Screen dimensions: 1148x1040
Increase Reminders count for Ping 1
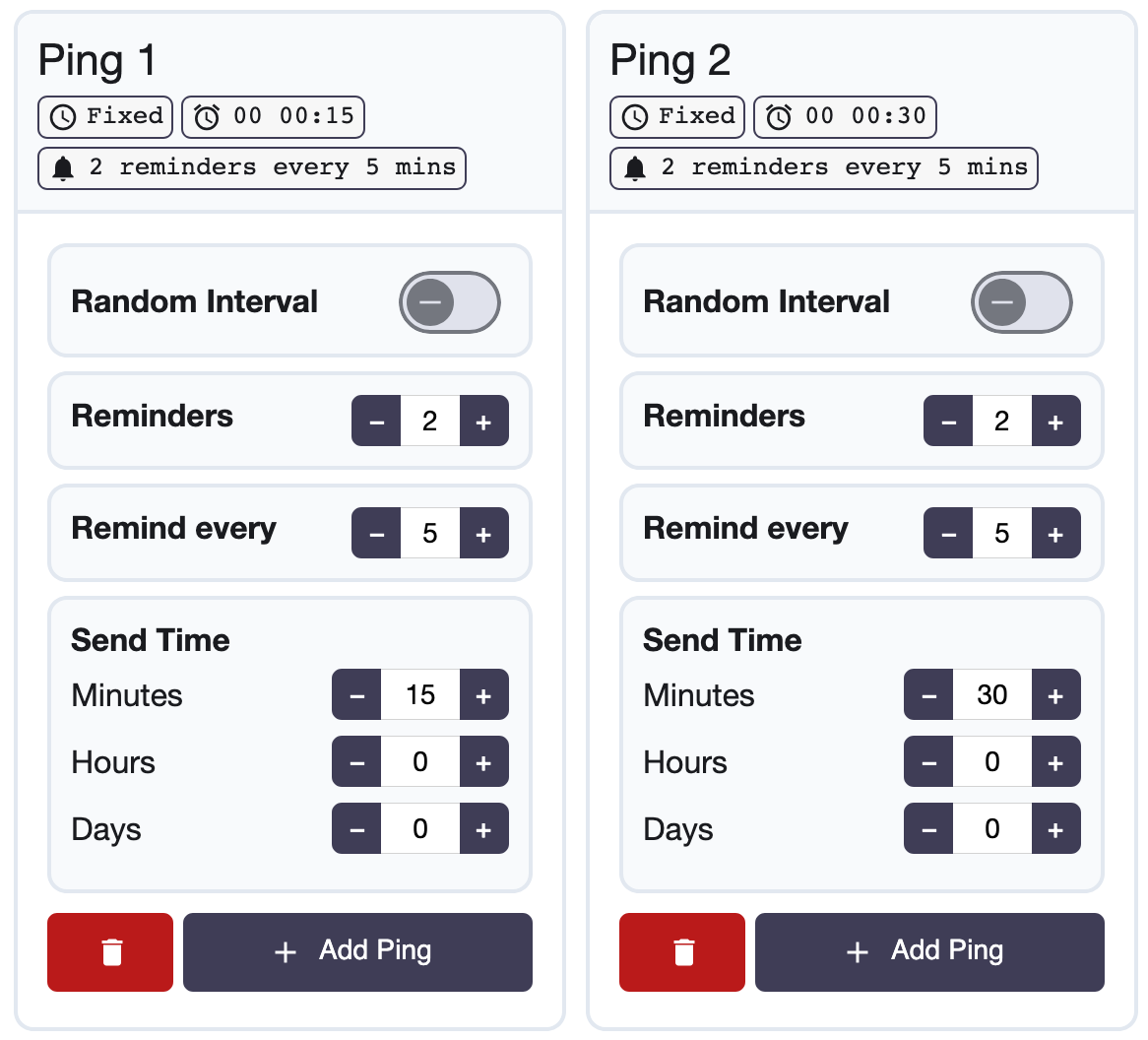pos(485,421)
